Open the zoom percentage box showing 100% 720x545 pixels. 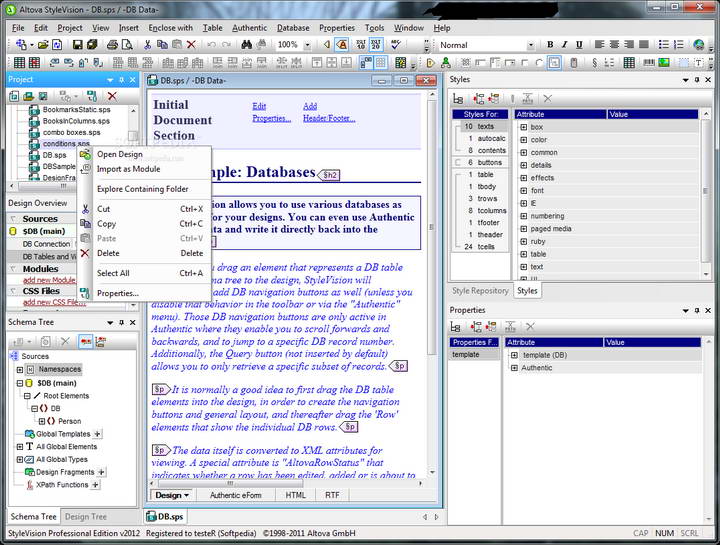tap(292, 45)
